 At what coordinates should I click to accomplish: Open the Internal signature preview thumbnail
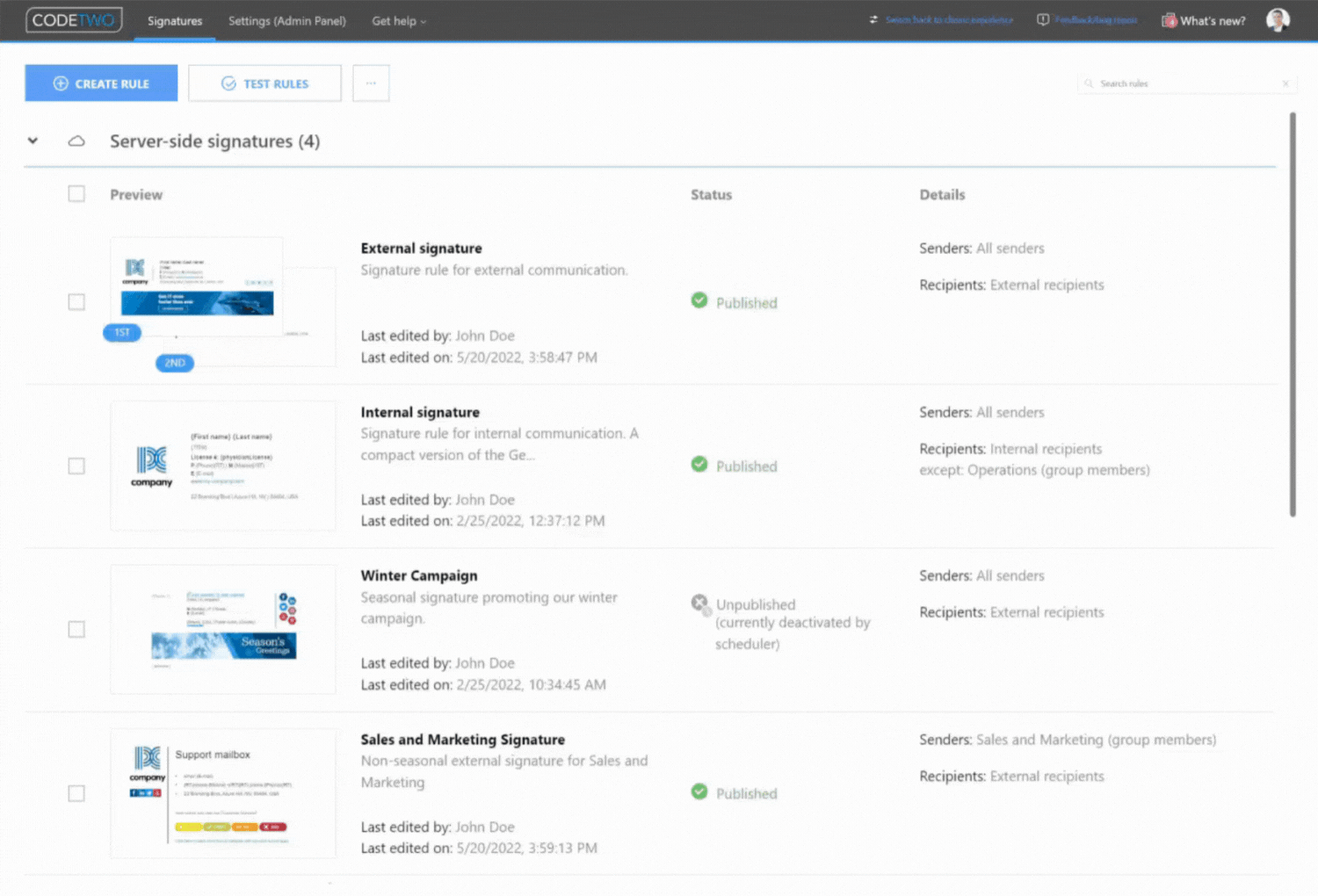[223, 466]
